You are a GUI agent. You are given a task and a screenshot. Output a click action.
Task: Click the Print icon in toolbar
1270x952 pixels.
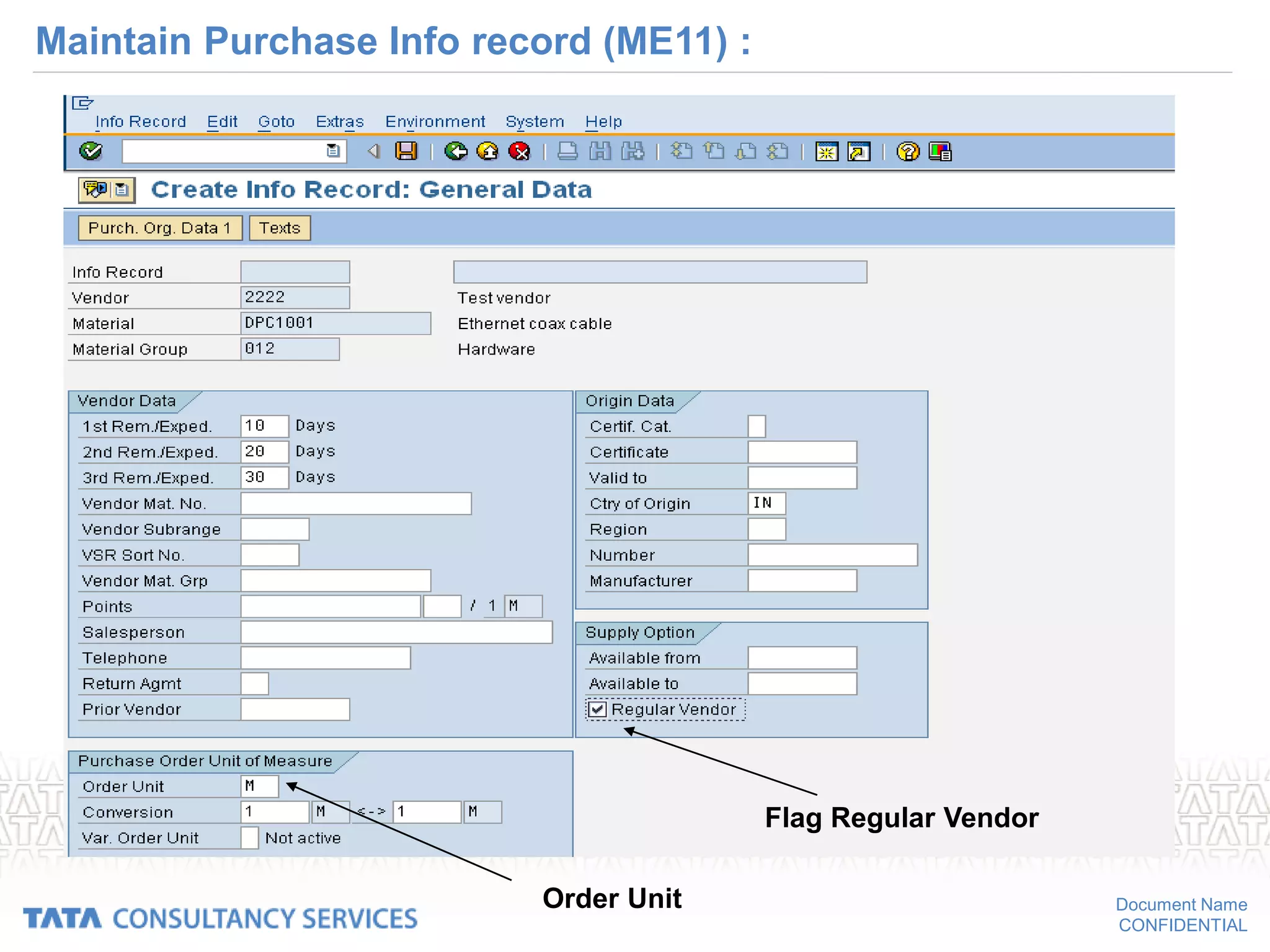[567, 151]
